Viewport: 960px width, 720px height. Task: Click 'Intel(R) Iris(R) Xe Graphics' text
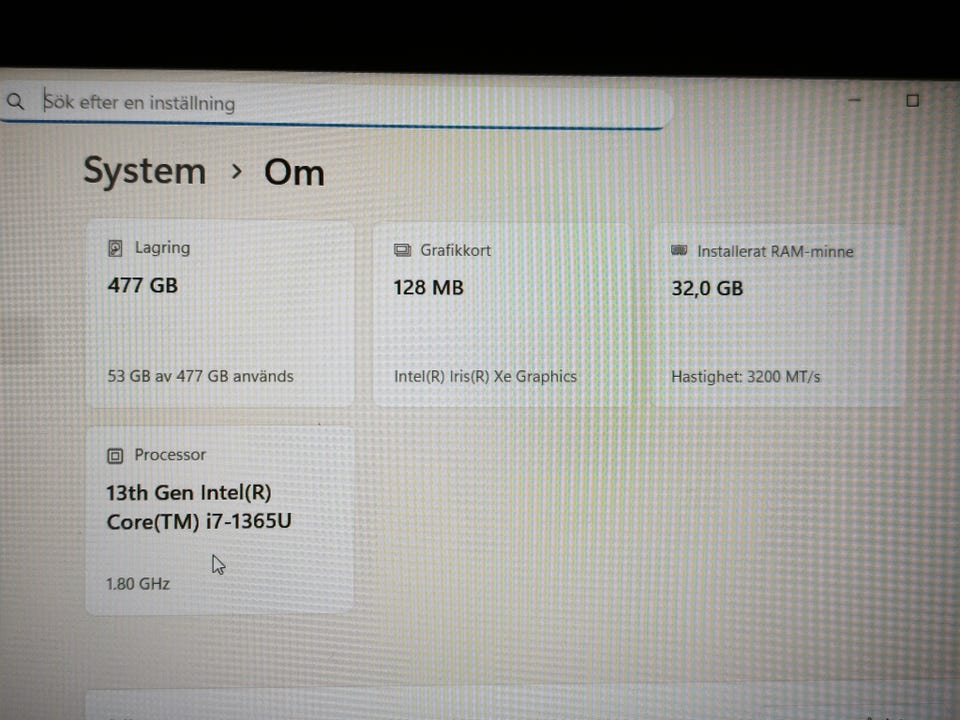486,376
